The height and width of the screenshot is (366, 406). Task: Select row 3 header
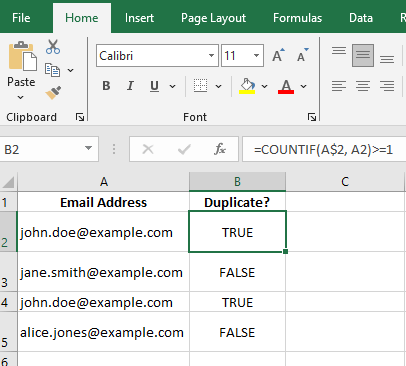[8, 272]
